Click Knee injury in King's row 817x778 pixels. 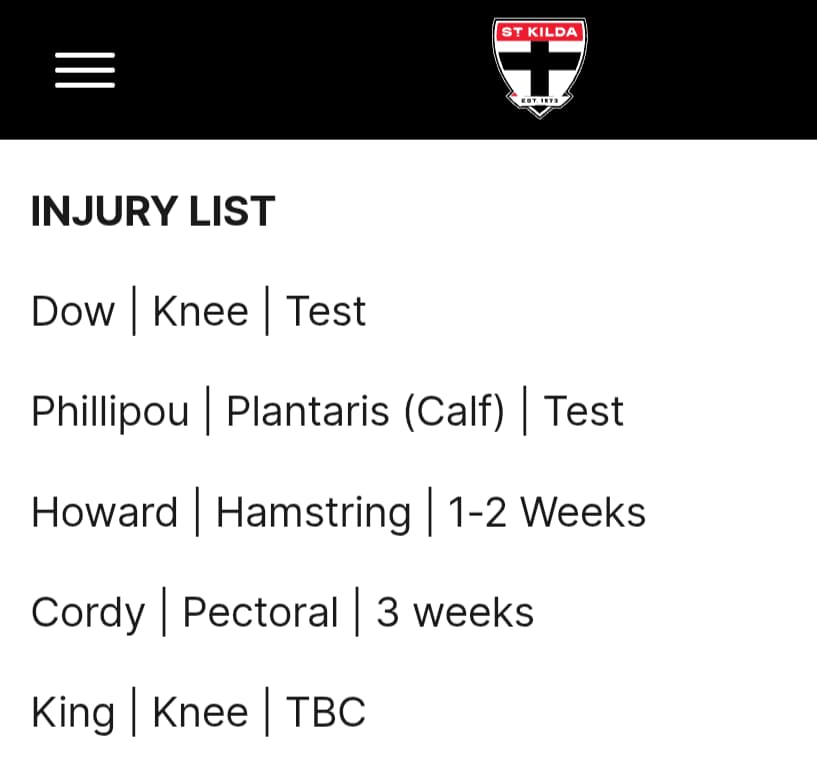tap(201, 712)
